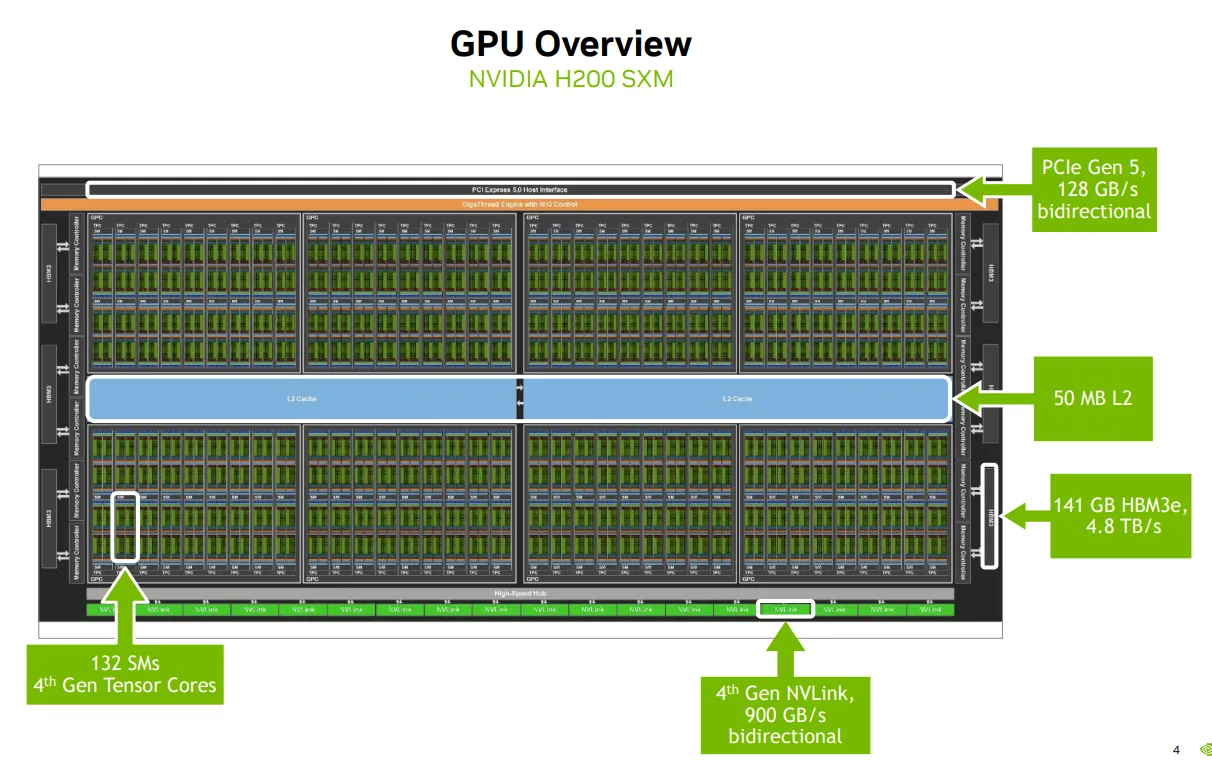Image resolution: width=1212 pixels, height=768 pixels.
Task: Click the gray High-Speed Hub bar
Action: (x=520, y=593)
